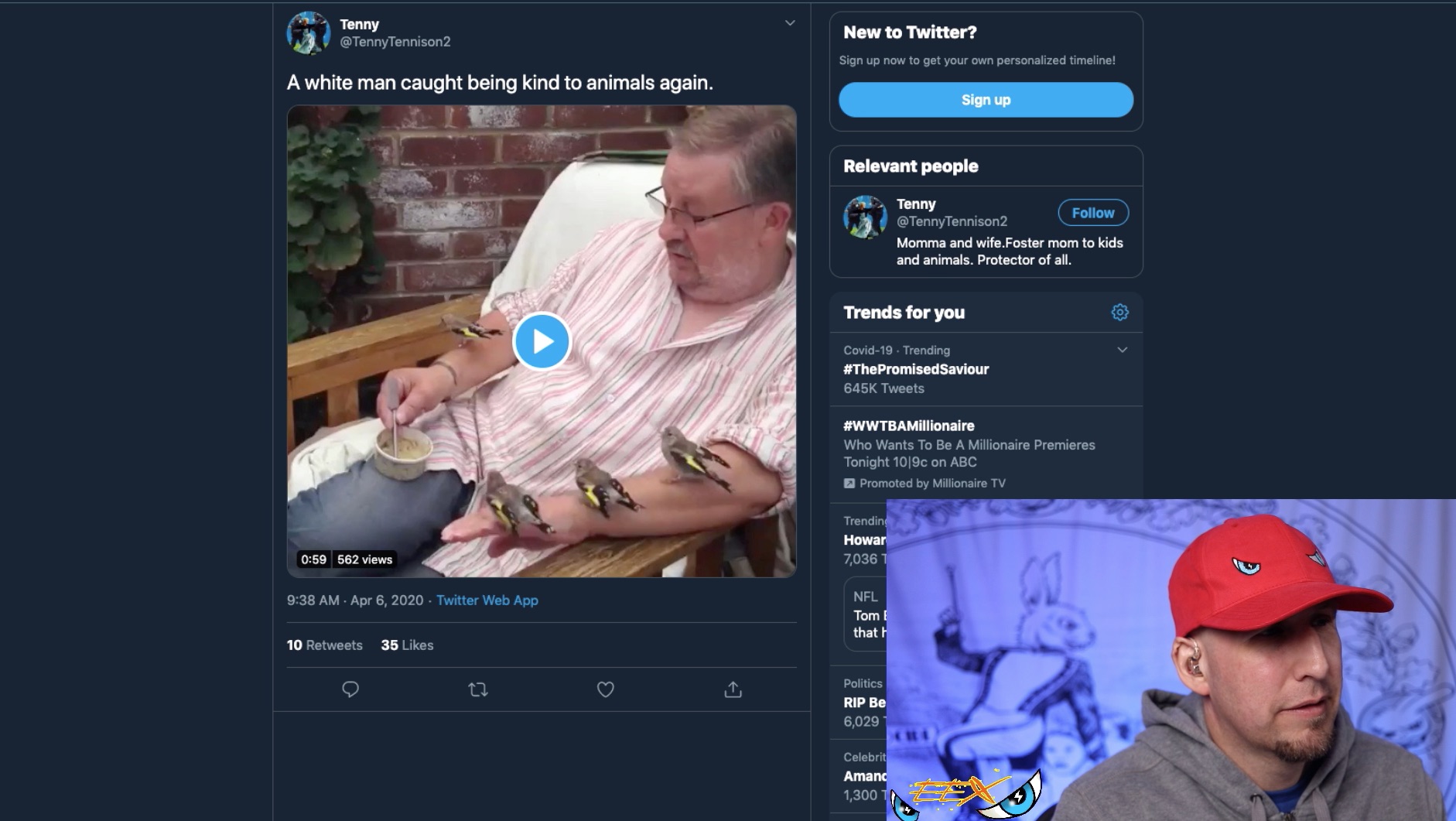Follow Tenny from Relevant people
Viewport: 1456px width, 821px height.
[x=1092, y=213]
